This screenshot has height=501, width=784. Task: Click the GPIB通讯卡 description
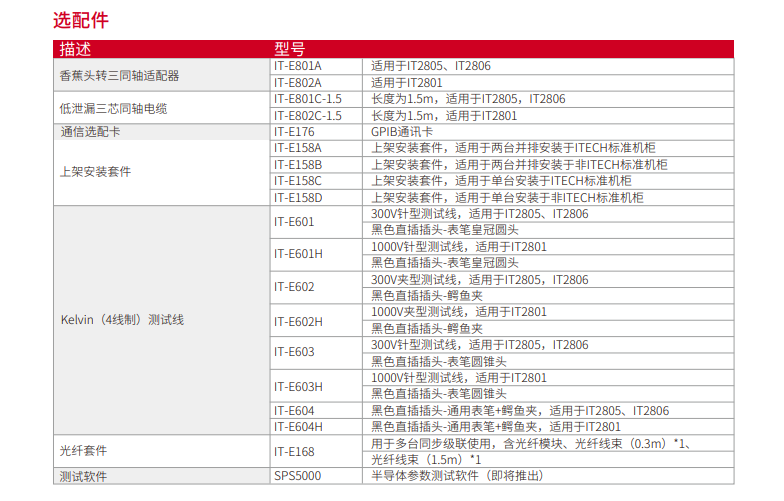402,132
